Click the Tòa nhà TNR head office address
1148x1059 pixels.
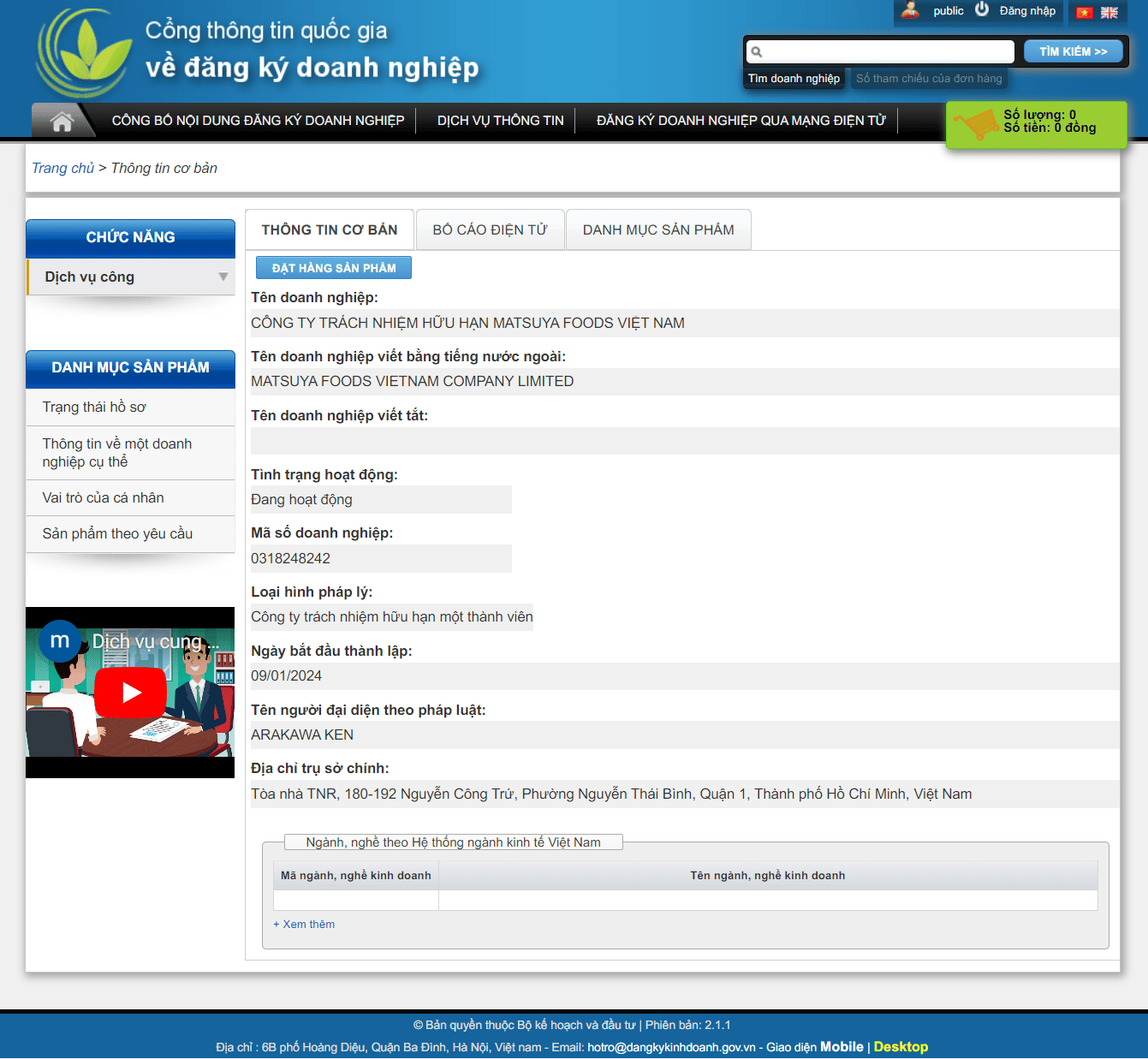pyautogui.click(x=611, y=794)
